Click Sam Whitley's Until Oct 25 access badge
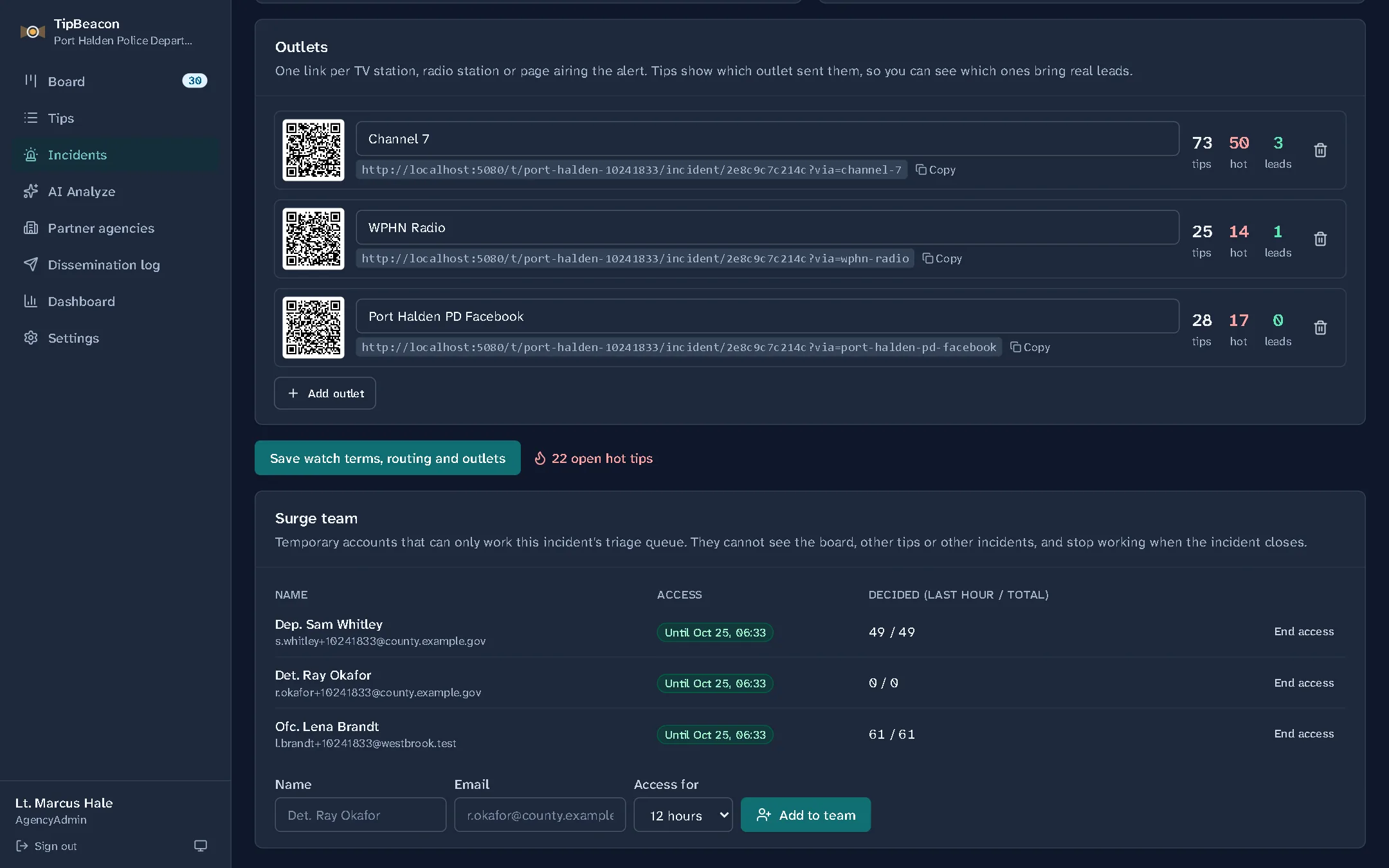The width and height of the screenshot is (1389, 868). (715, 633)
